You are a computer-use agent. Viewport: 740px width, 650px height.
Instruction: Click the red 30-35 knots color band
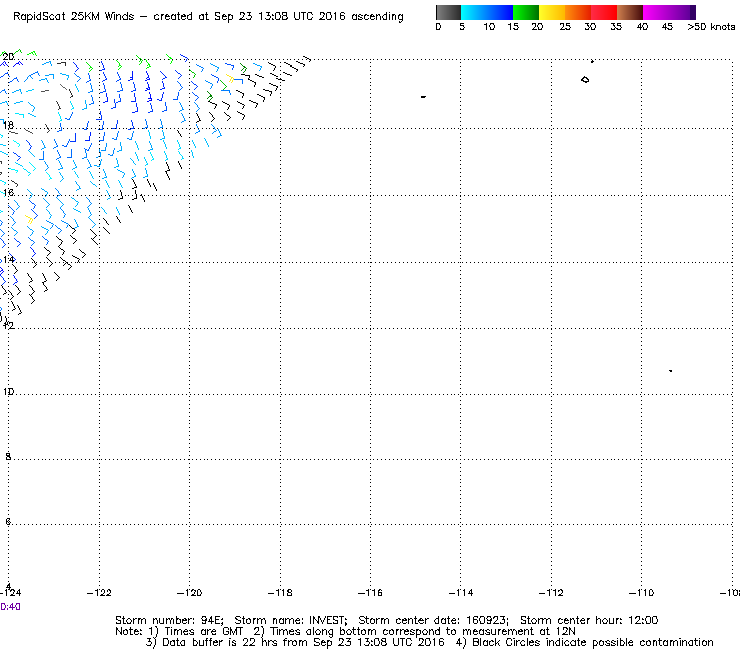[604, 12]
